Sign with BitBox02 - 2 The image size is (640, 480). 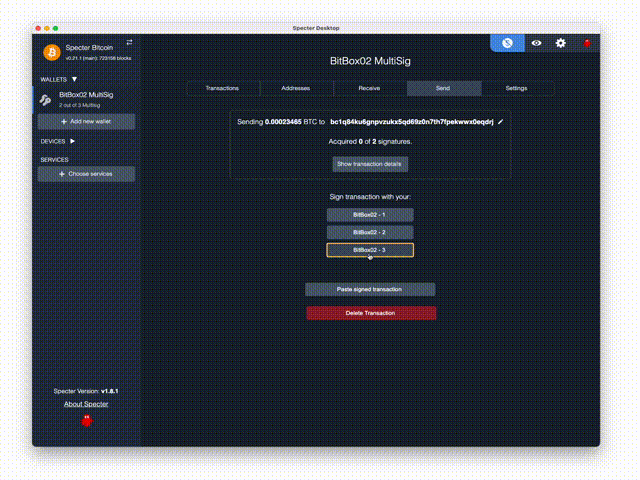click(370, 232)
